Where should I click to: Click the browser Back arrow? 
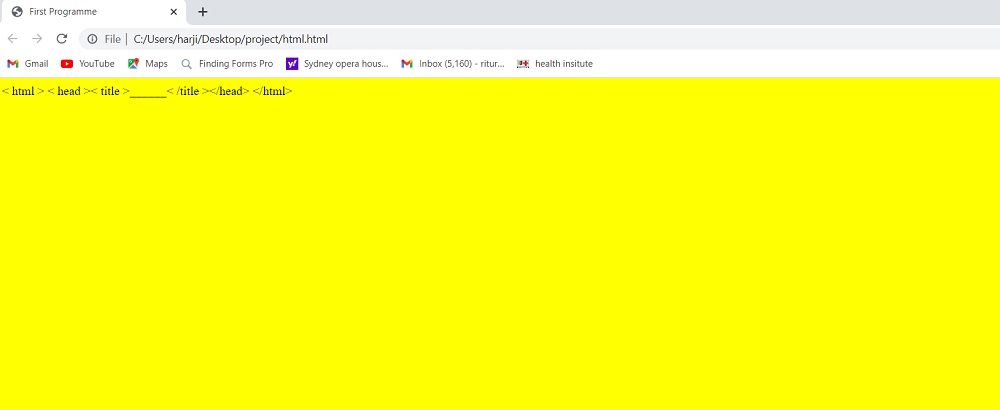pyautogui.click(x=13, y=39)
